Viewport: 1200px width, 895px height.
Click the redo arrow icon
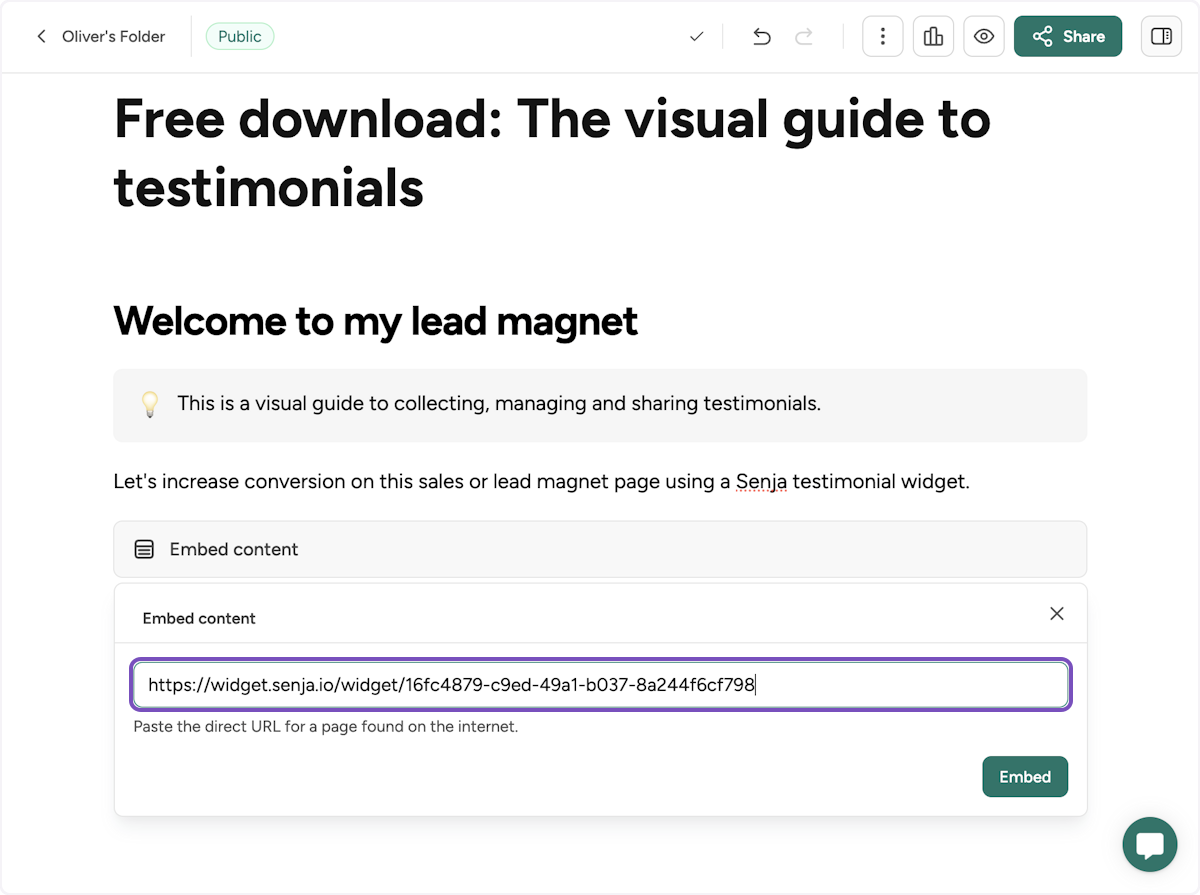pyautogui.click(x=803, y=36)
